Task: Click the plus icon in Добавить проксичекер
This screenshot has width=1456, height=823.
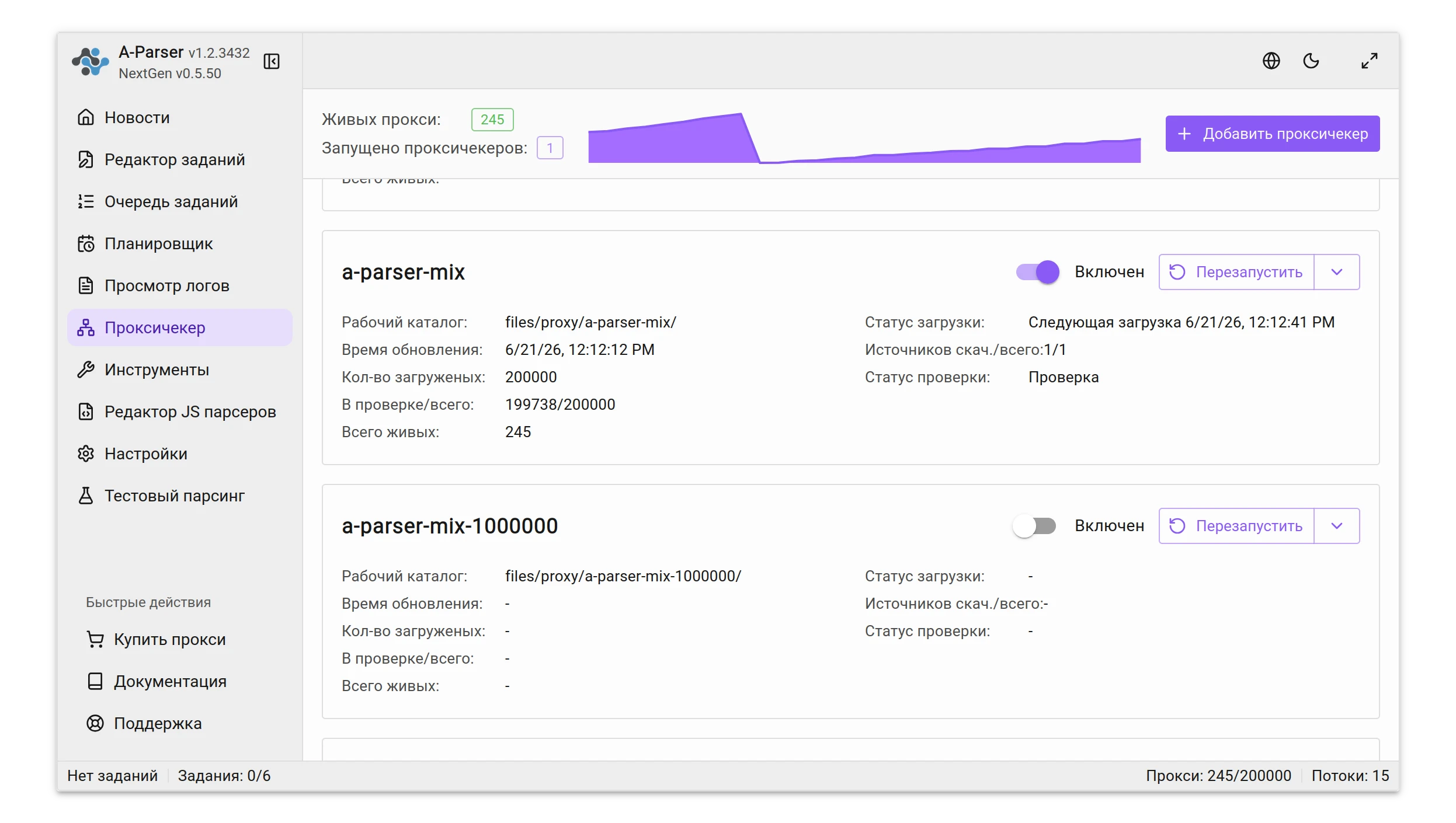Action: pyautogui.click(x=1184, y=134)
